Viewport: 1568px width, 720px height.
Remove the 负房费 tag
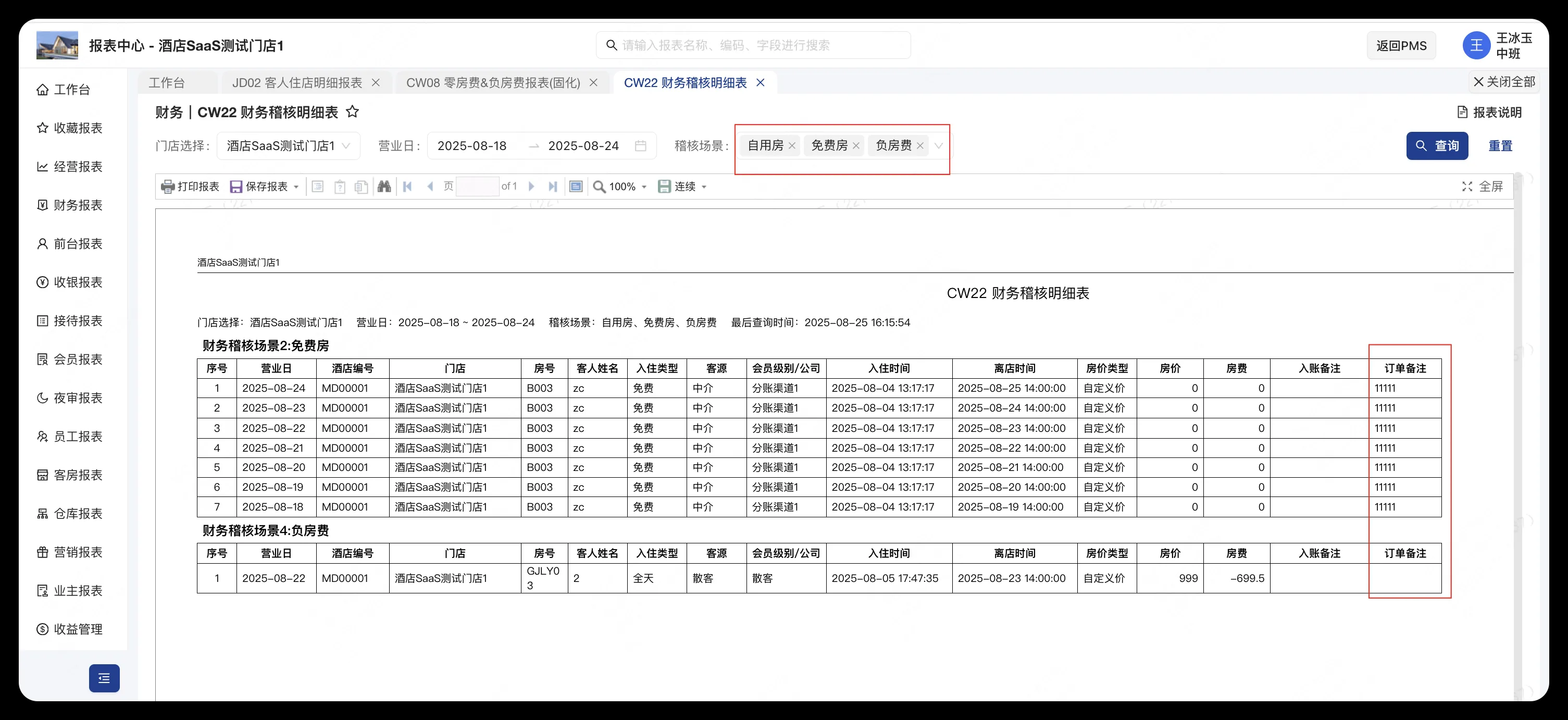tap(920, 145)
